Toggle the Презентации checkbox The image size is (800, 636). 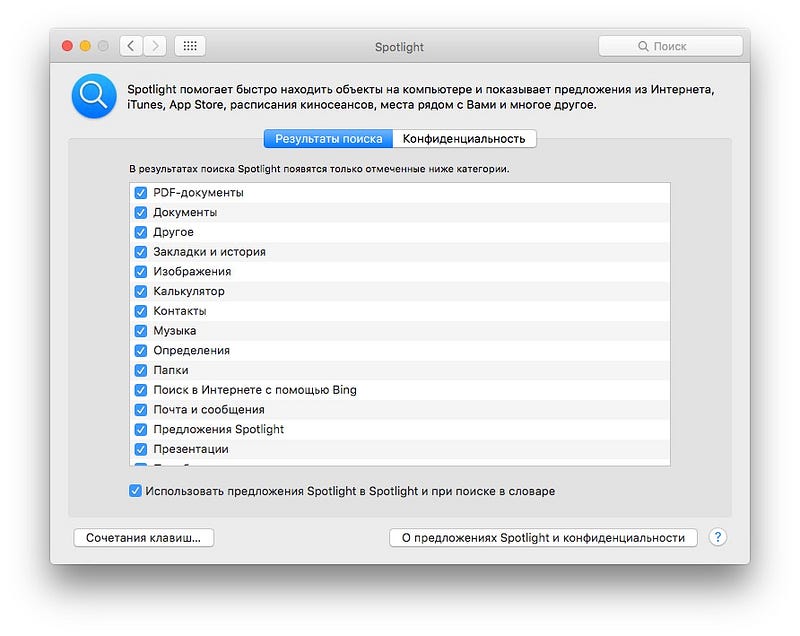[x=141, y=449]
